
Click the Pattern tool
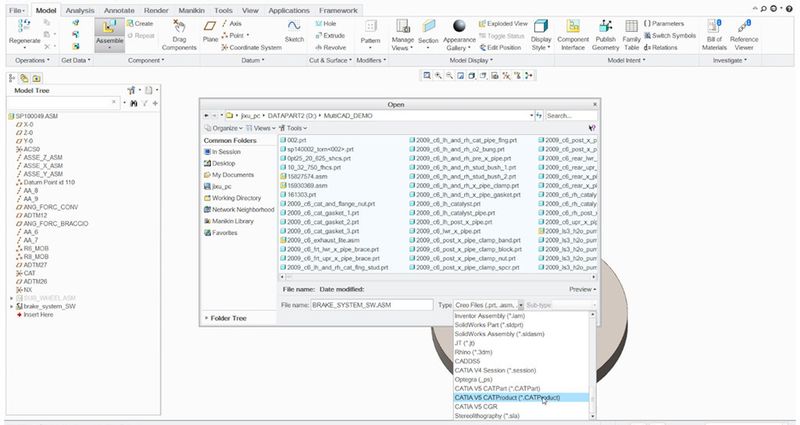(370, 33)
